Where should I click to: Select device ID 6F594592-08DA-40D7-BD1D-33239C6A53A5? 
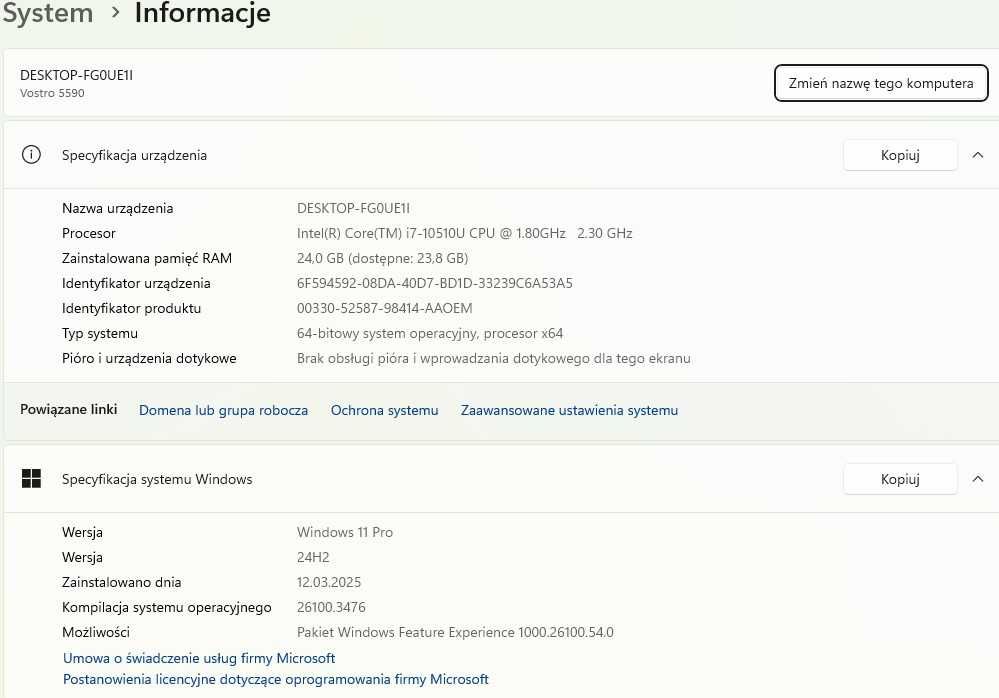pyautogui.click(x=435, y=283)
